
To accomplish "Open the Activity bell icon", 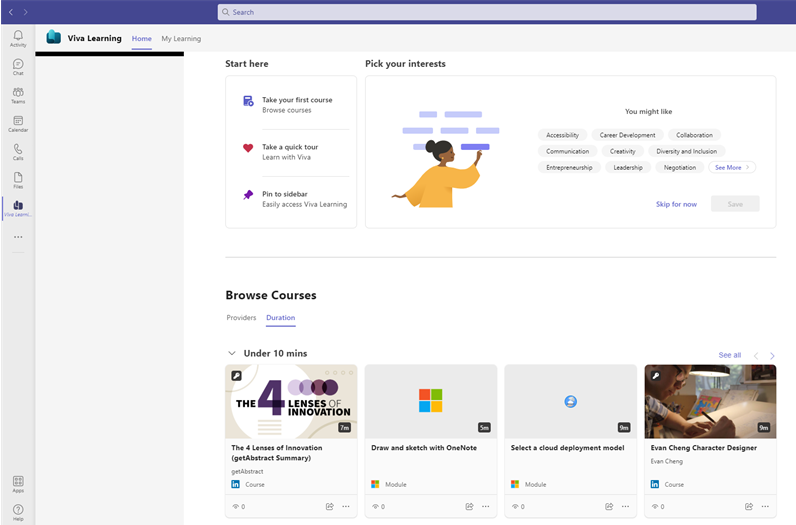I will (x=18, y=38).
